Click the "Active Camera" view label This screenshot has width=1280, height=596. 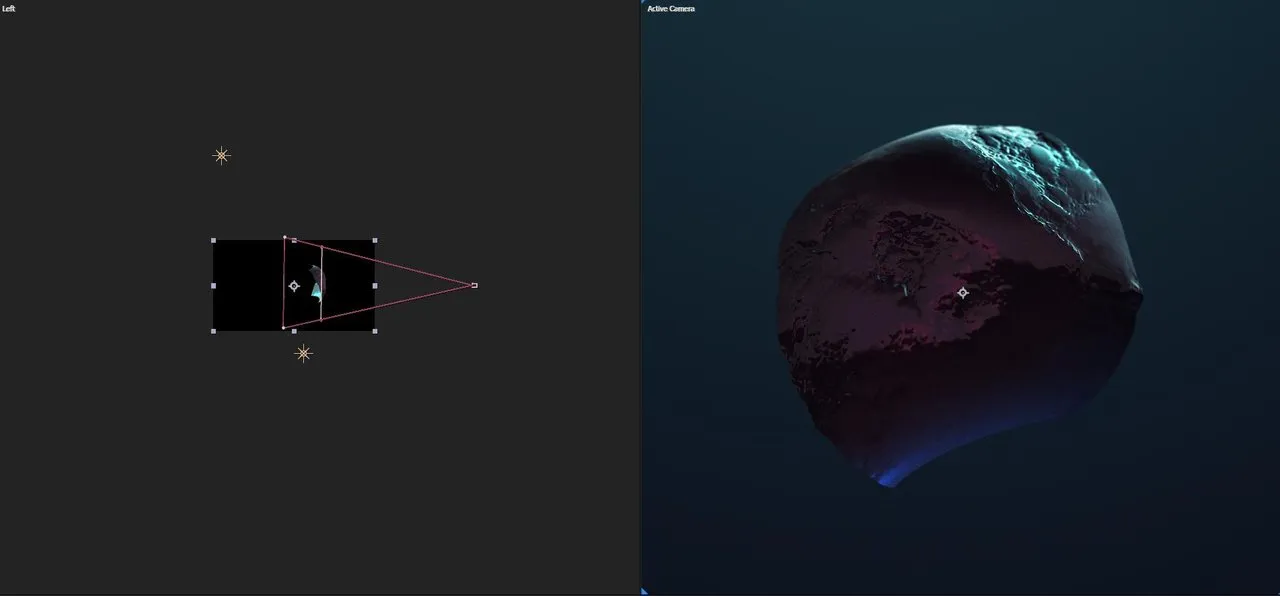[671, 8]
